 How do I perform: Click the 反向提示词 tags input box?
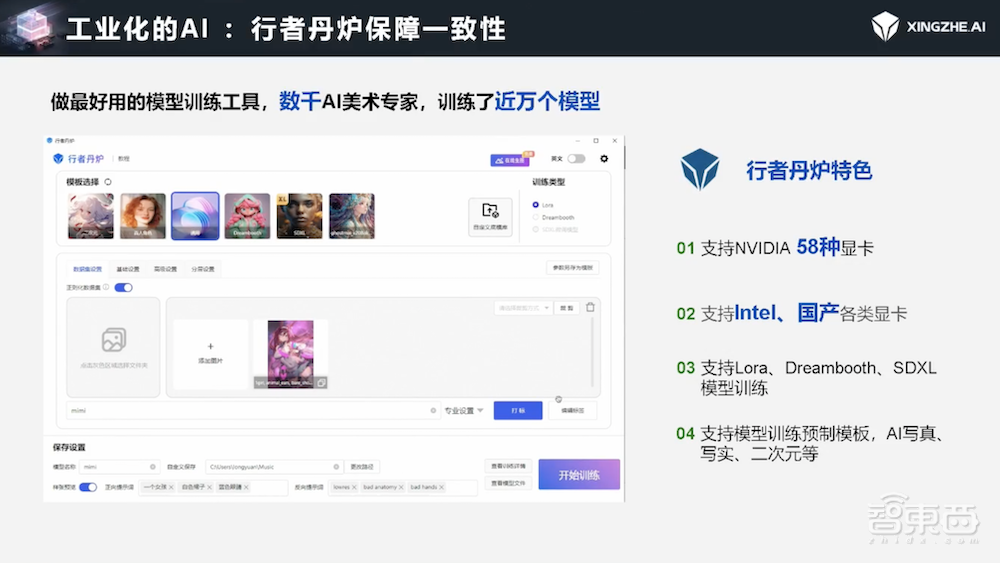(403, 487)
